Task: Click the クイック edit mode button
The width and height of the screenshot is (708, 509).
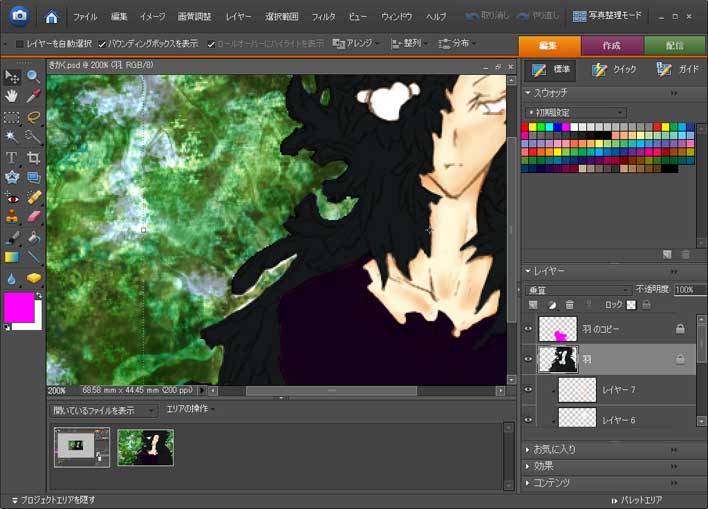Action: click(x=615, y=70)
